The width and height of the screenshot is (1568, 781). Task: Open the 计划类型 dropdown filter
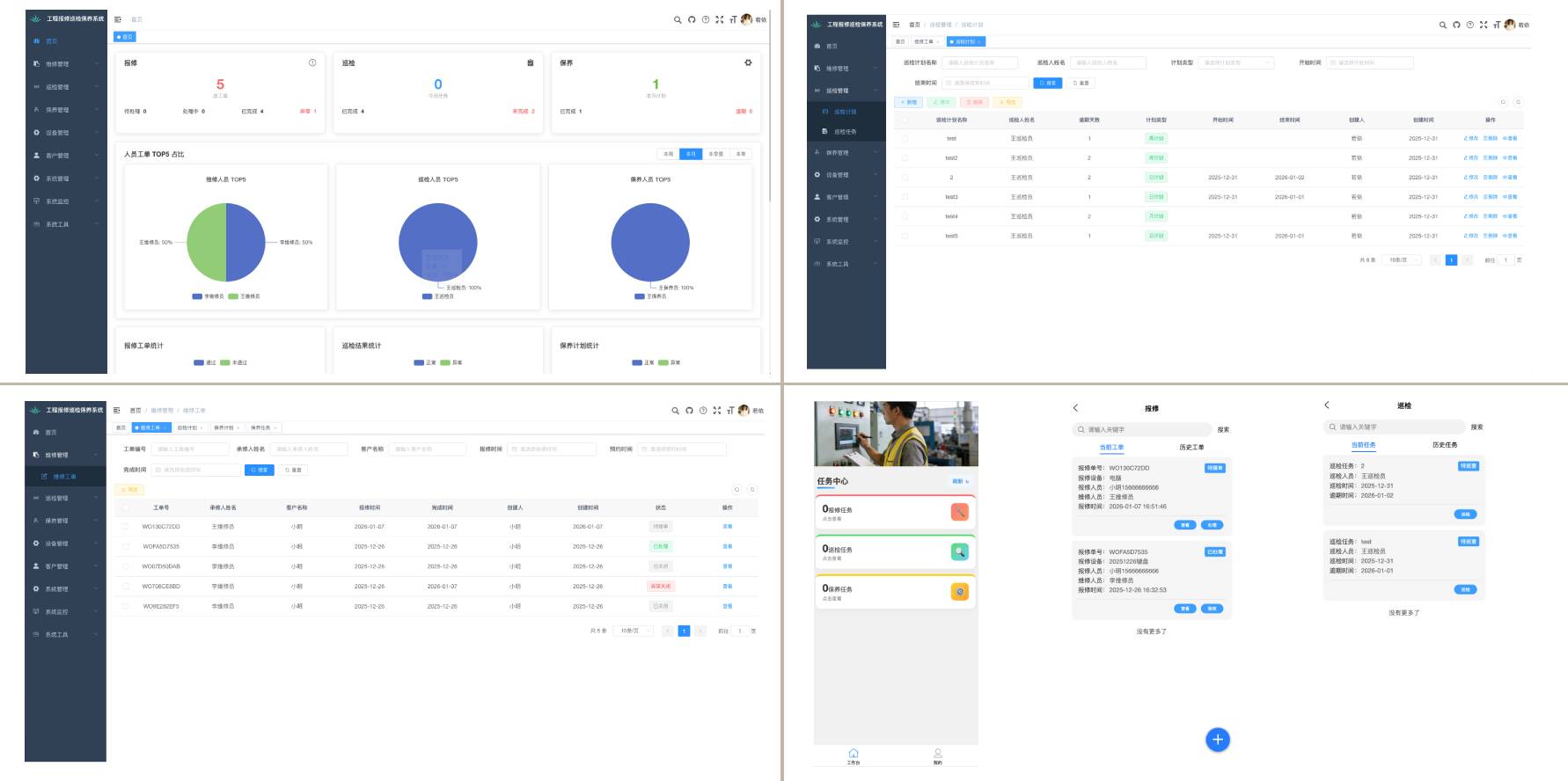click(1235, 62)
